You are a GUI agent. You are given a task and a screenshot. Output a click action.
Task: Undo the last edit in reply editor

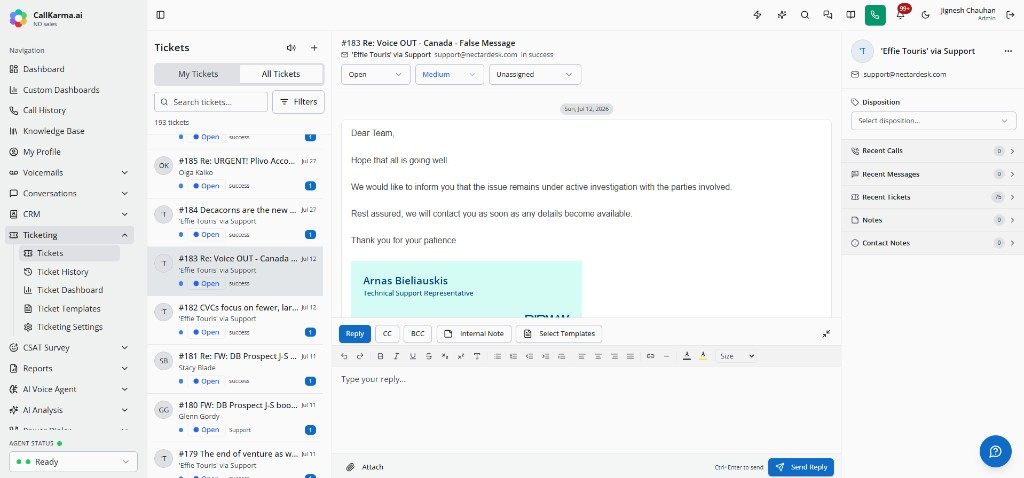click(x=345, y=357)
